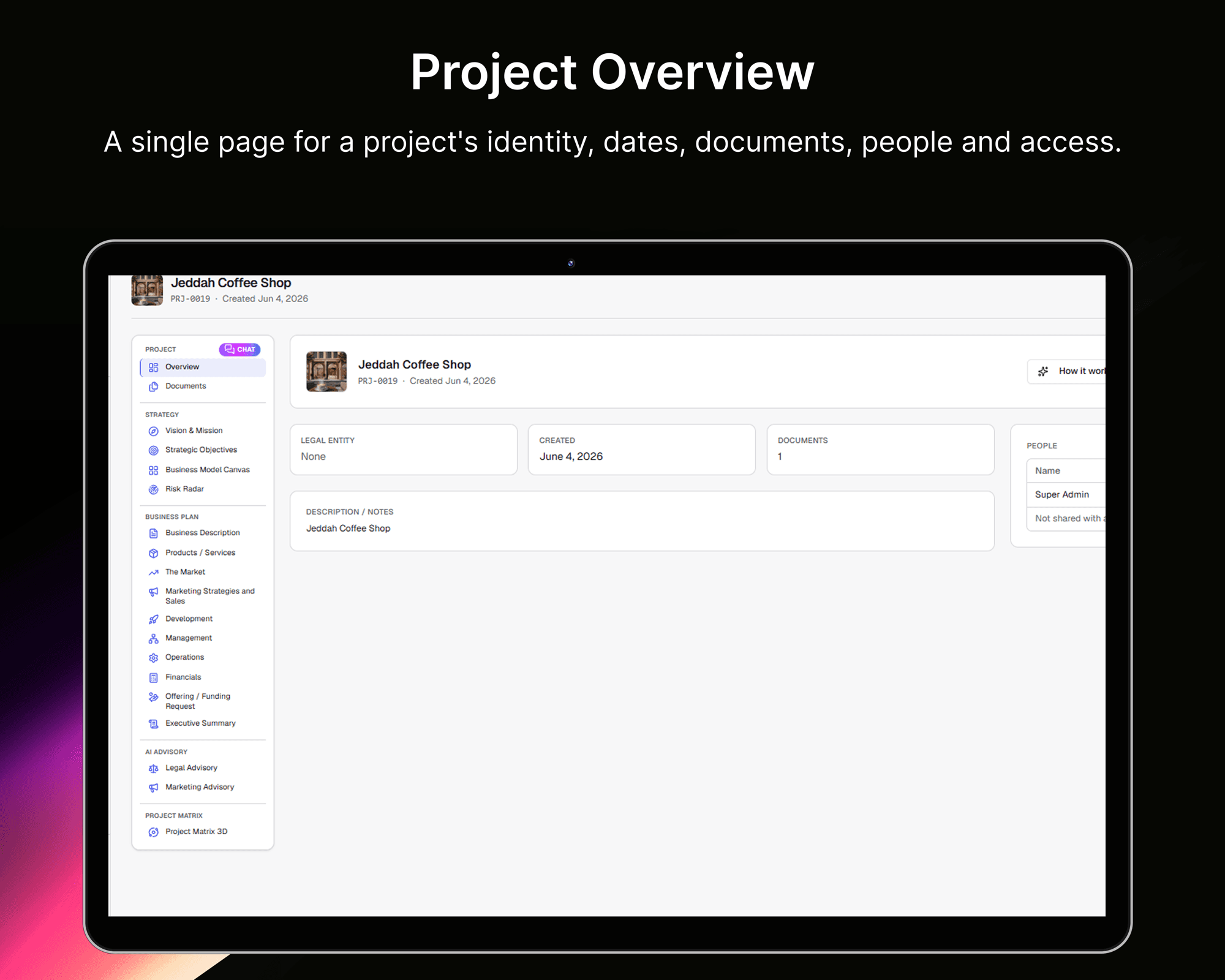Click the Development rocket icon

tap(153, 619)
